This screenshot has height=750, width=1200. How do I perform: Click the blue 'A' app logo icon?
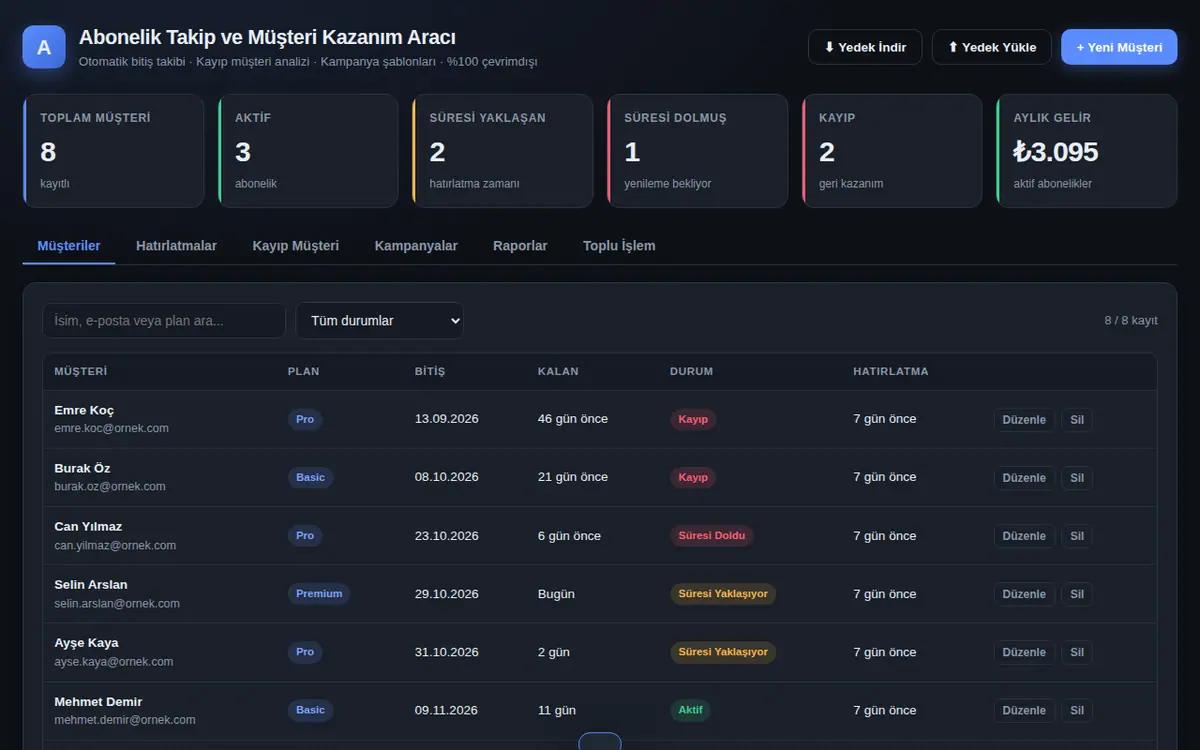click(44, 47)
